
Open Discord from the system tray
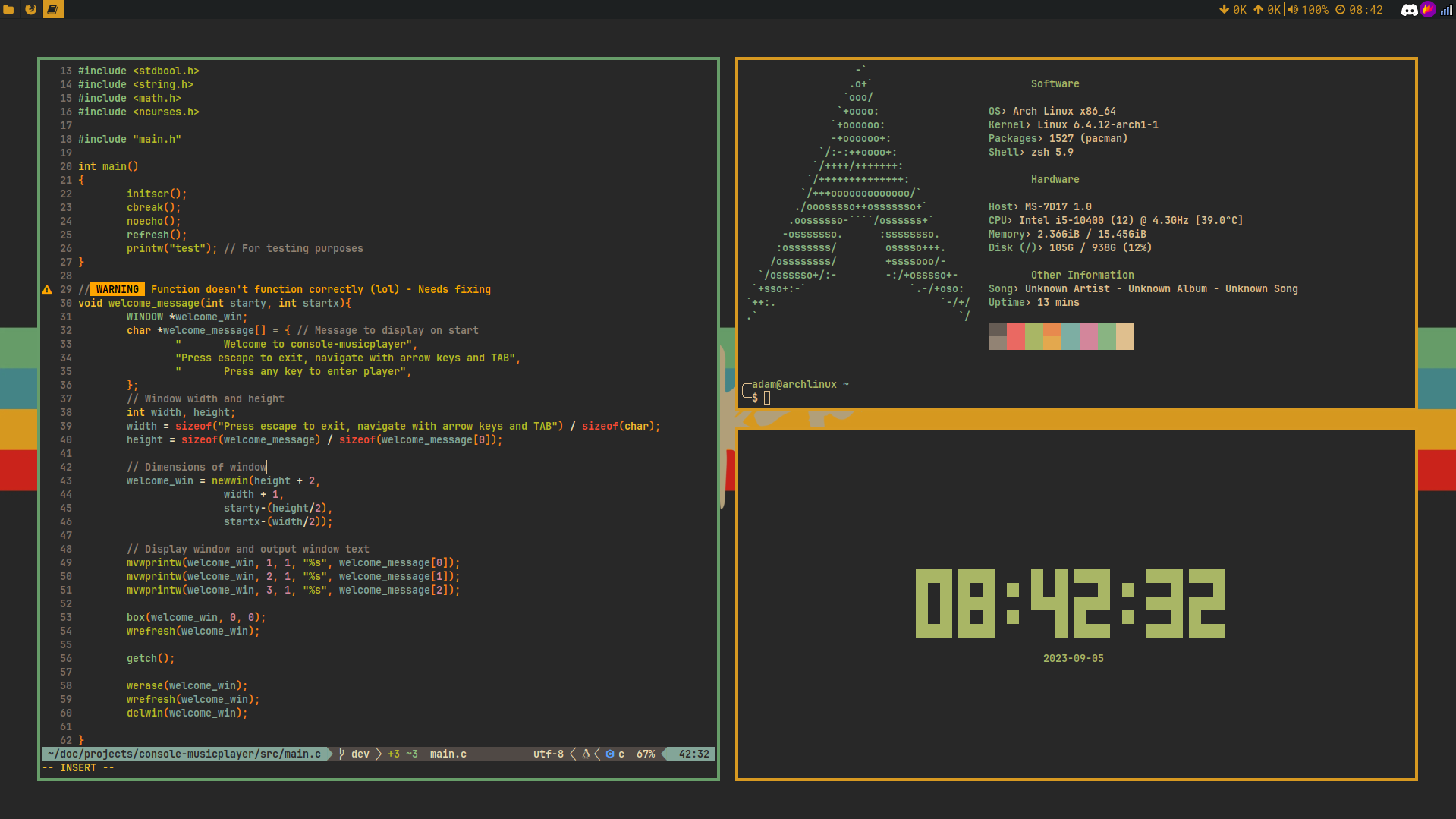point(1408,10)
